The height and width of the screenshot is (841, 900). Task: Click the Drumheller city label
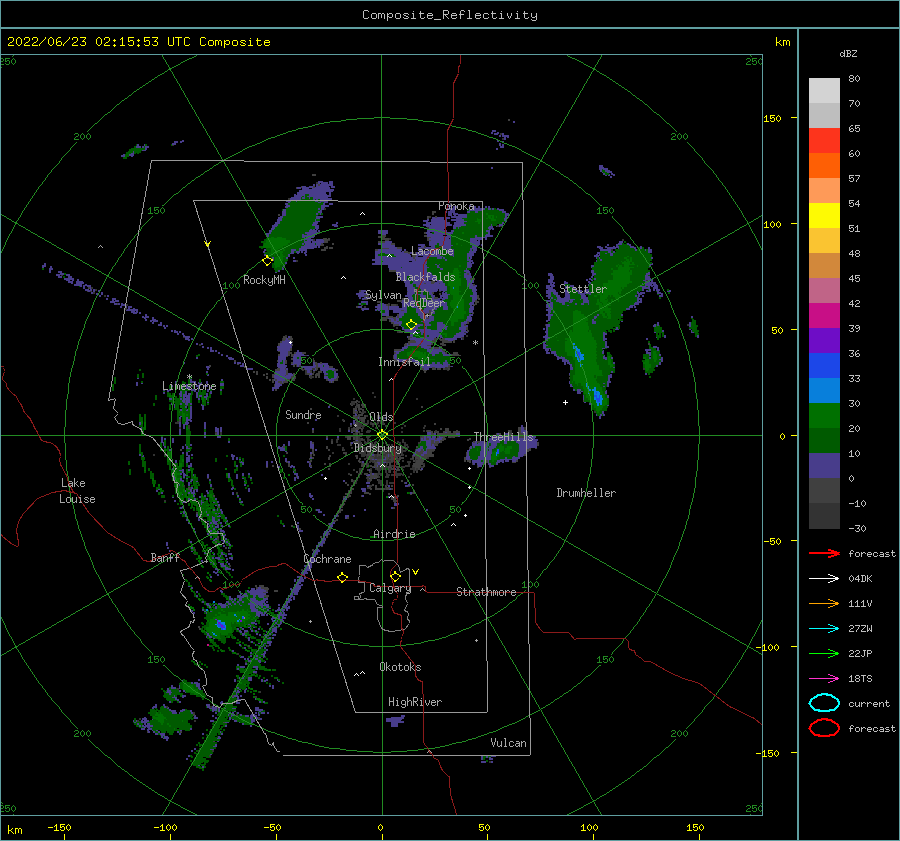click(x=586, y=493)
